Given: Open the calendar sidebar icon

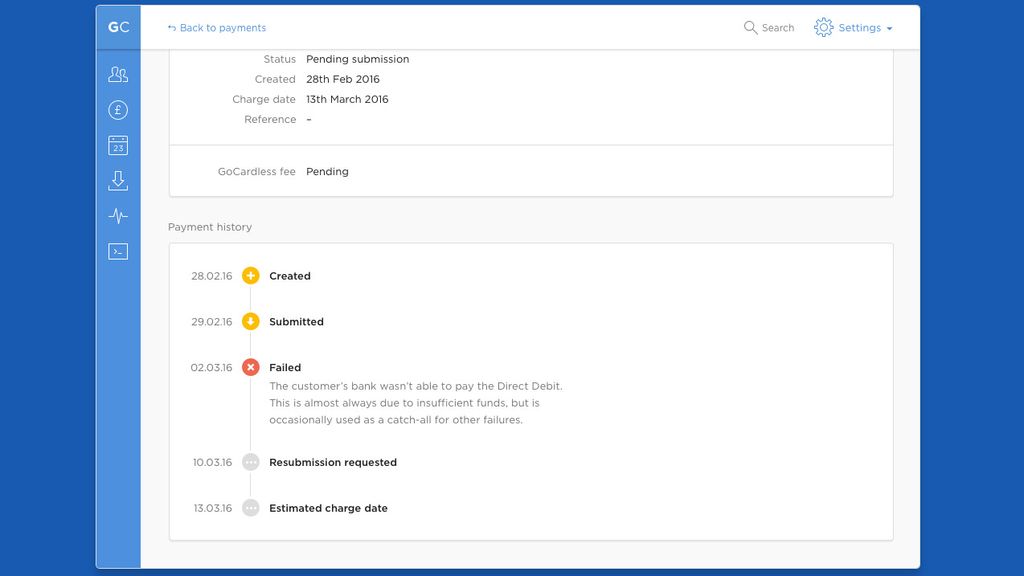Looking at the screenshot, I should click(118, 146).
